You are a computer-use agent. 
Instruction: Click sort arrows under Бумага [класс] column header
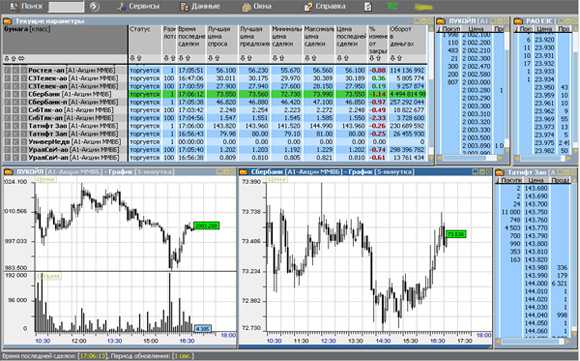(14, 58)
